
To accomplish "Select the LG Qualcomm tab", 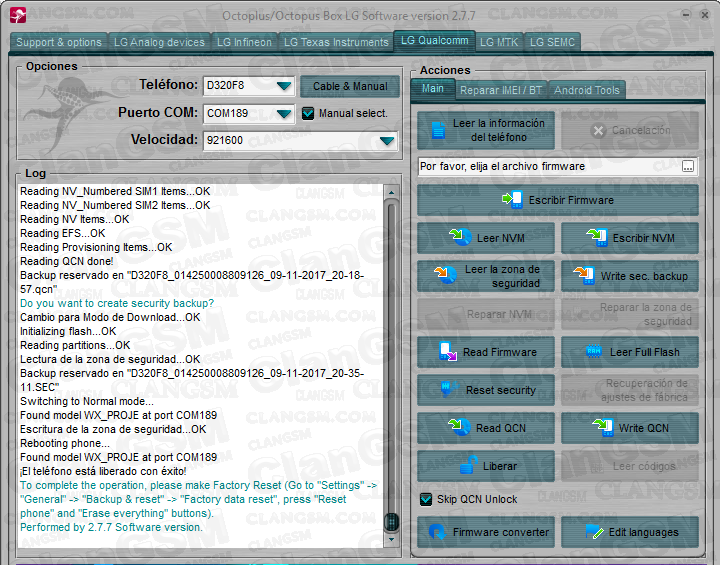I will click(434, 41).
